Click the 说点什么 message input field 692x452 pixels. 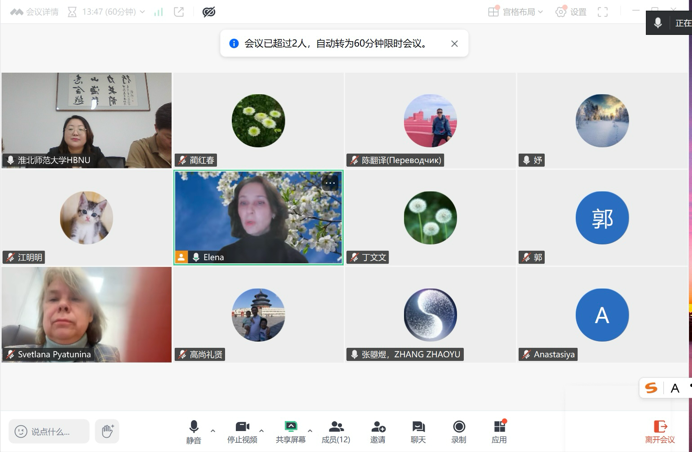49,431
